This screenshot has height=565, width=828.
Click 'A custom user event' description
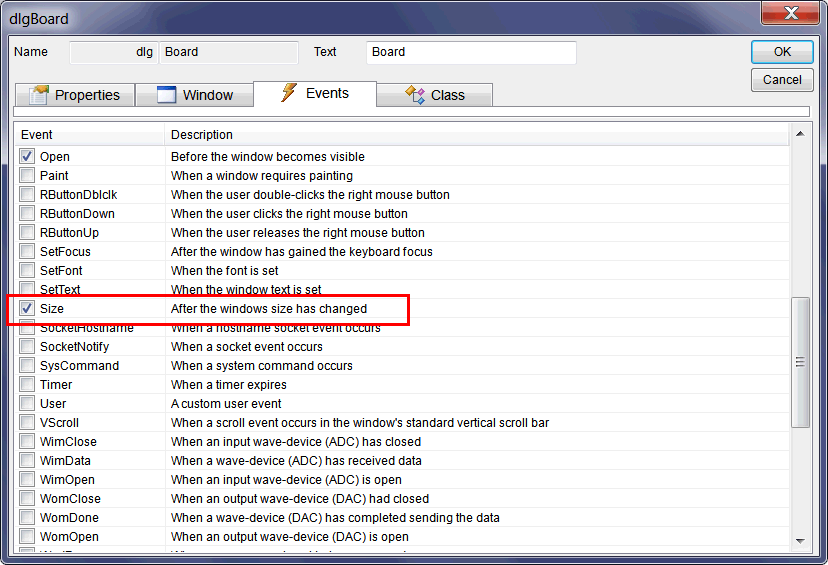pos(226,404)
